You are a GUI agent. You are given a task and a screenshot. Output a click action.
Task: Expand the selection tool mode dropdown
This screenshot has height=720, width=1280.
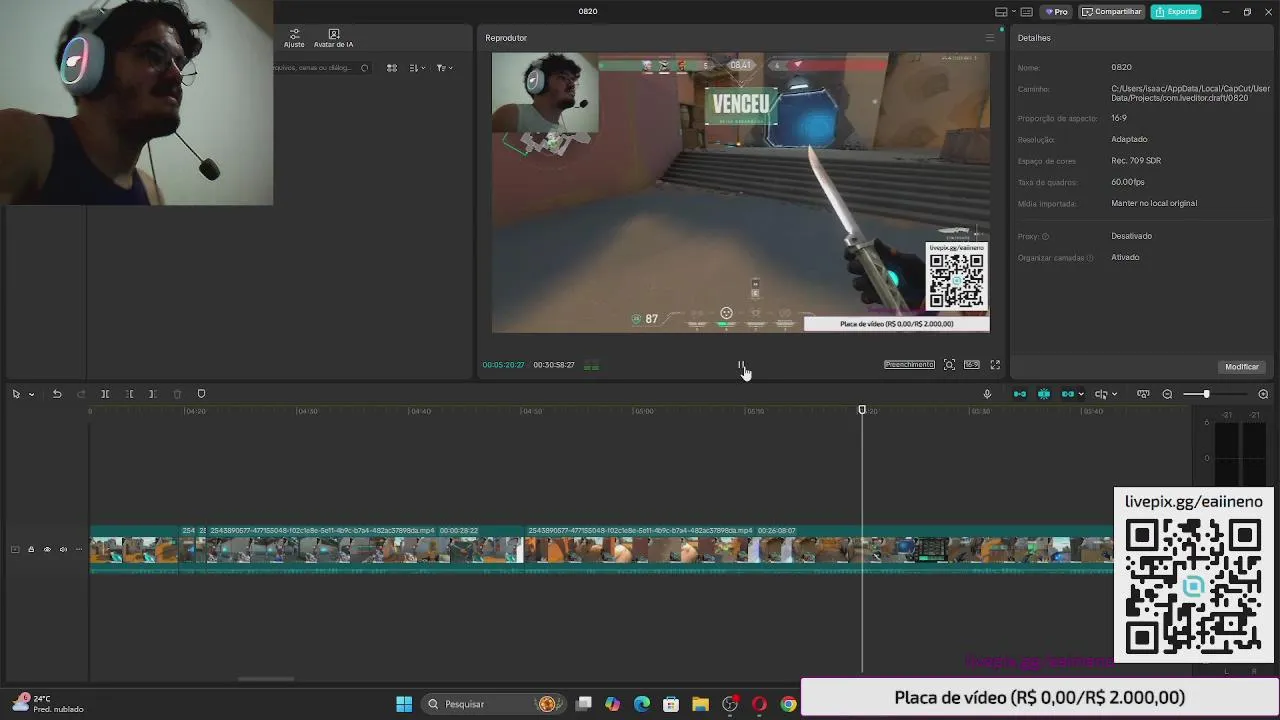pos(31,394)
